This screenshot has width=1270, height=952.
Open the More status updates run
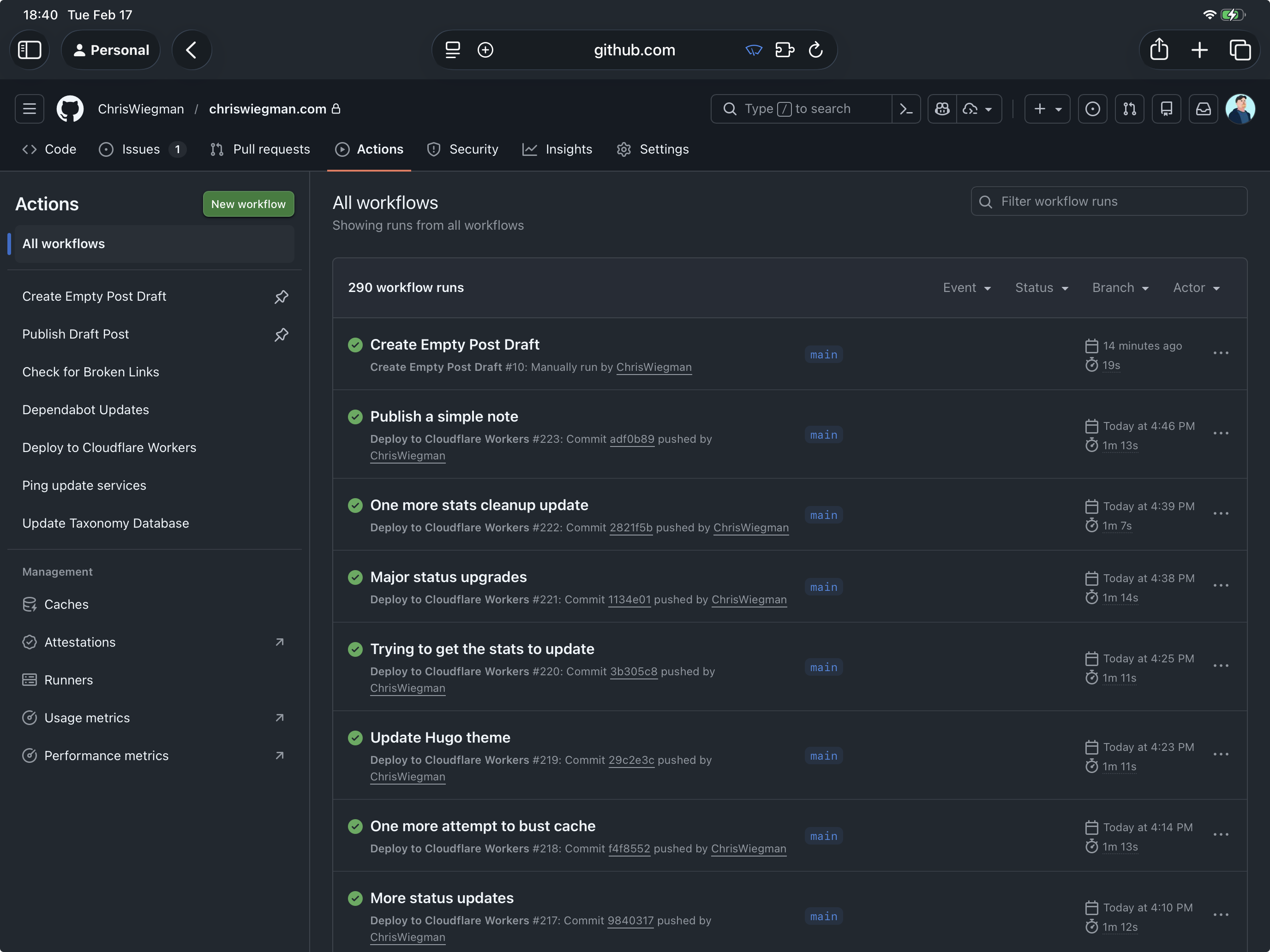[x=442, y=898]
